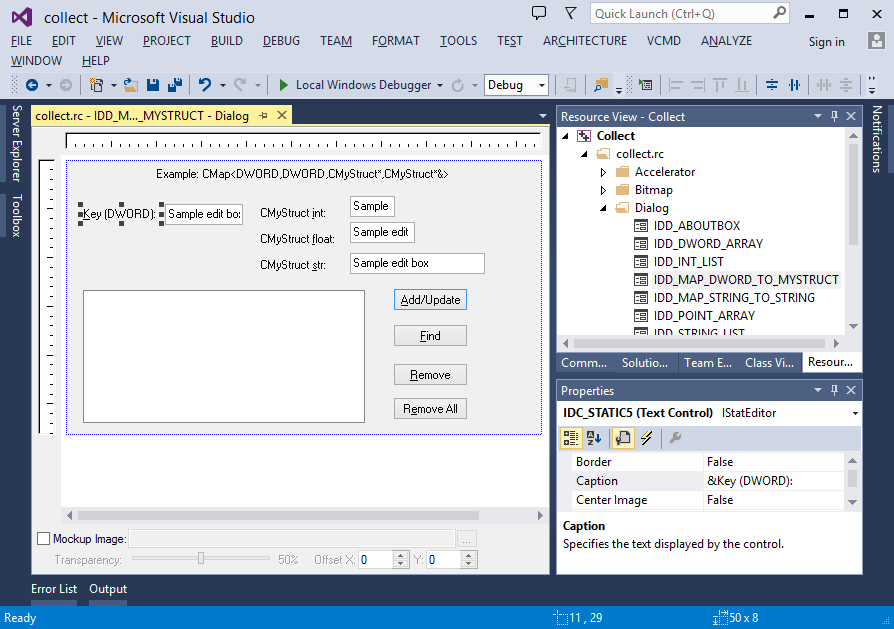Open Property Pages via the wrench icon

(671, 438)
